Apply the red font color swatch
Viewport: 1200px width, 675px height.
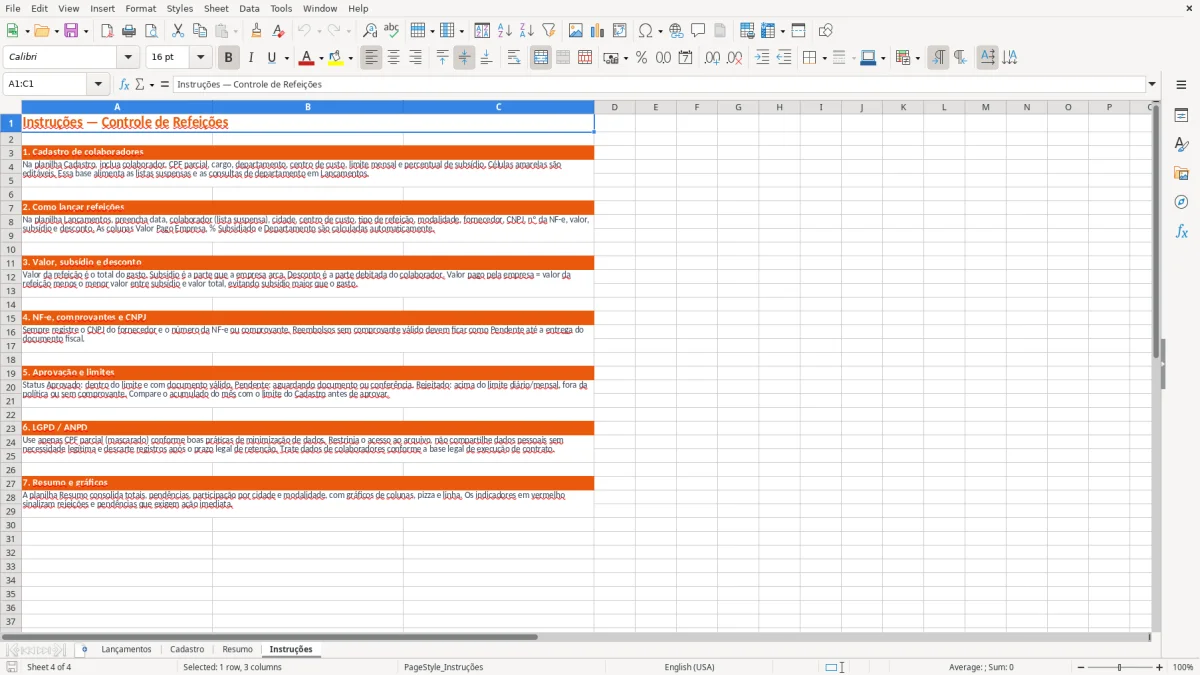306,58
